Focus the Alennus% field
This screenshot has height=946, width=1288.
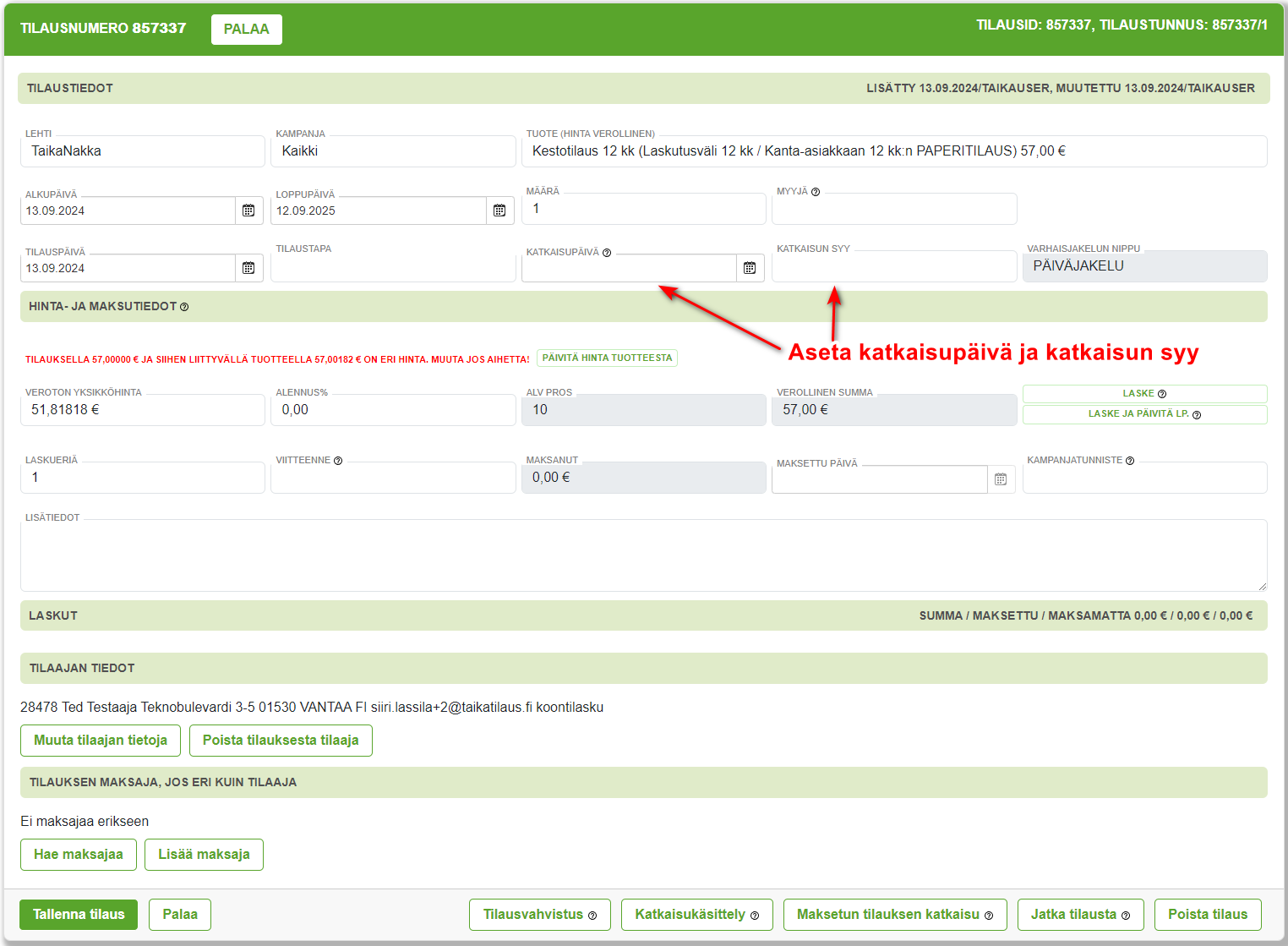tap(393, 410)
